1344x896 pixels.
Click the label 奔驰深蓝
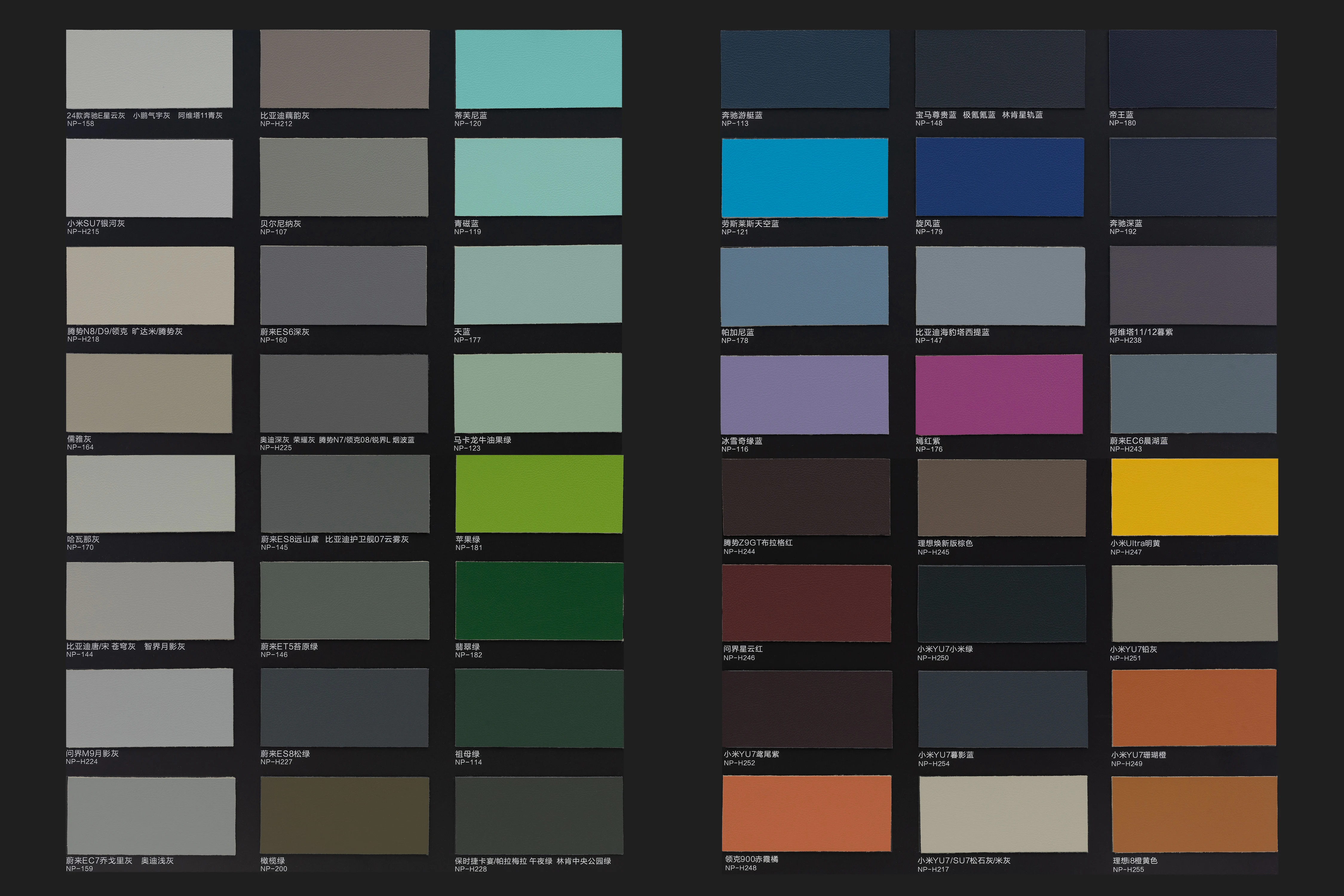point(1126,223)
